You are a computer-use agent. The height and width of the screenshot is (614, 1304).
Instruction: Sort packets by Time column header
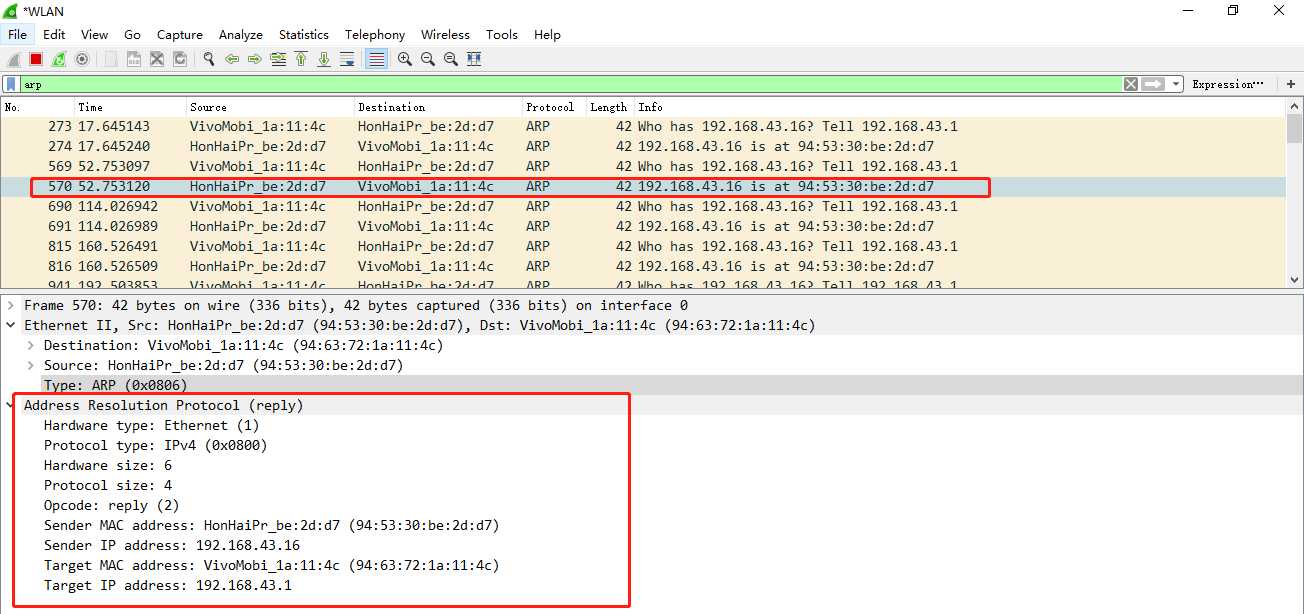(x=131, y=107)
